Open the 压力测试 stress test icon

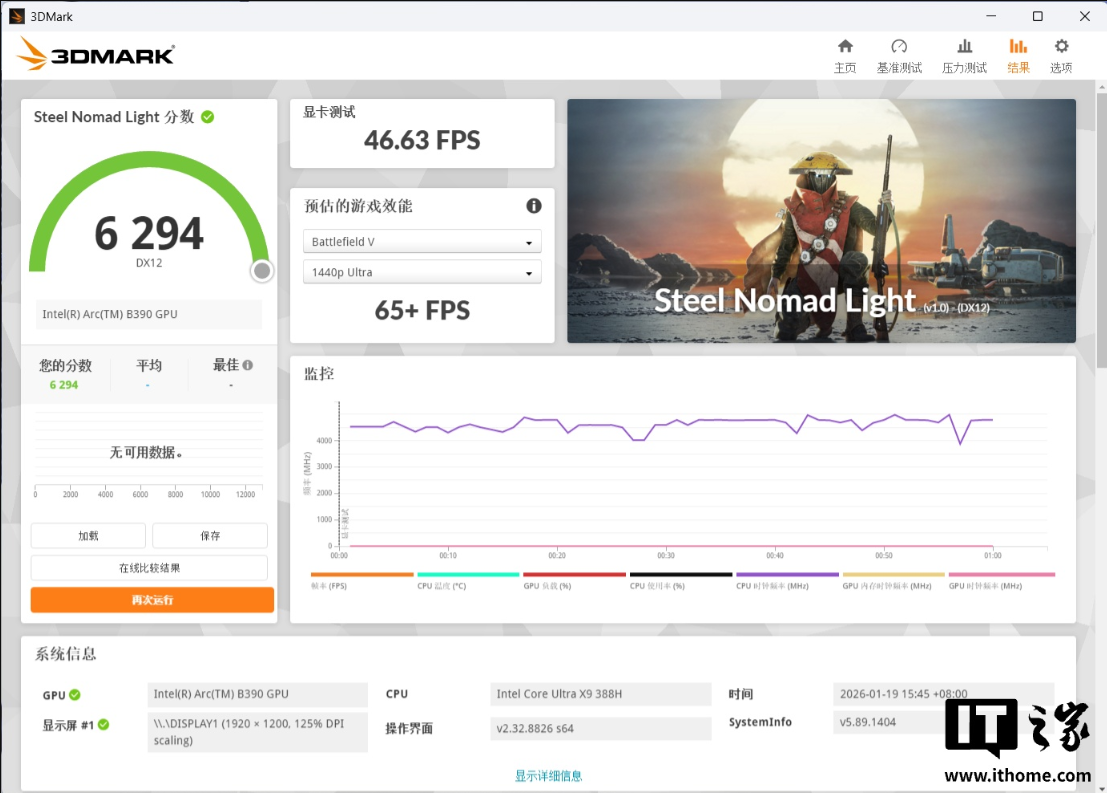[x=964, y=47]
